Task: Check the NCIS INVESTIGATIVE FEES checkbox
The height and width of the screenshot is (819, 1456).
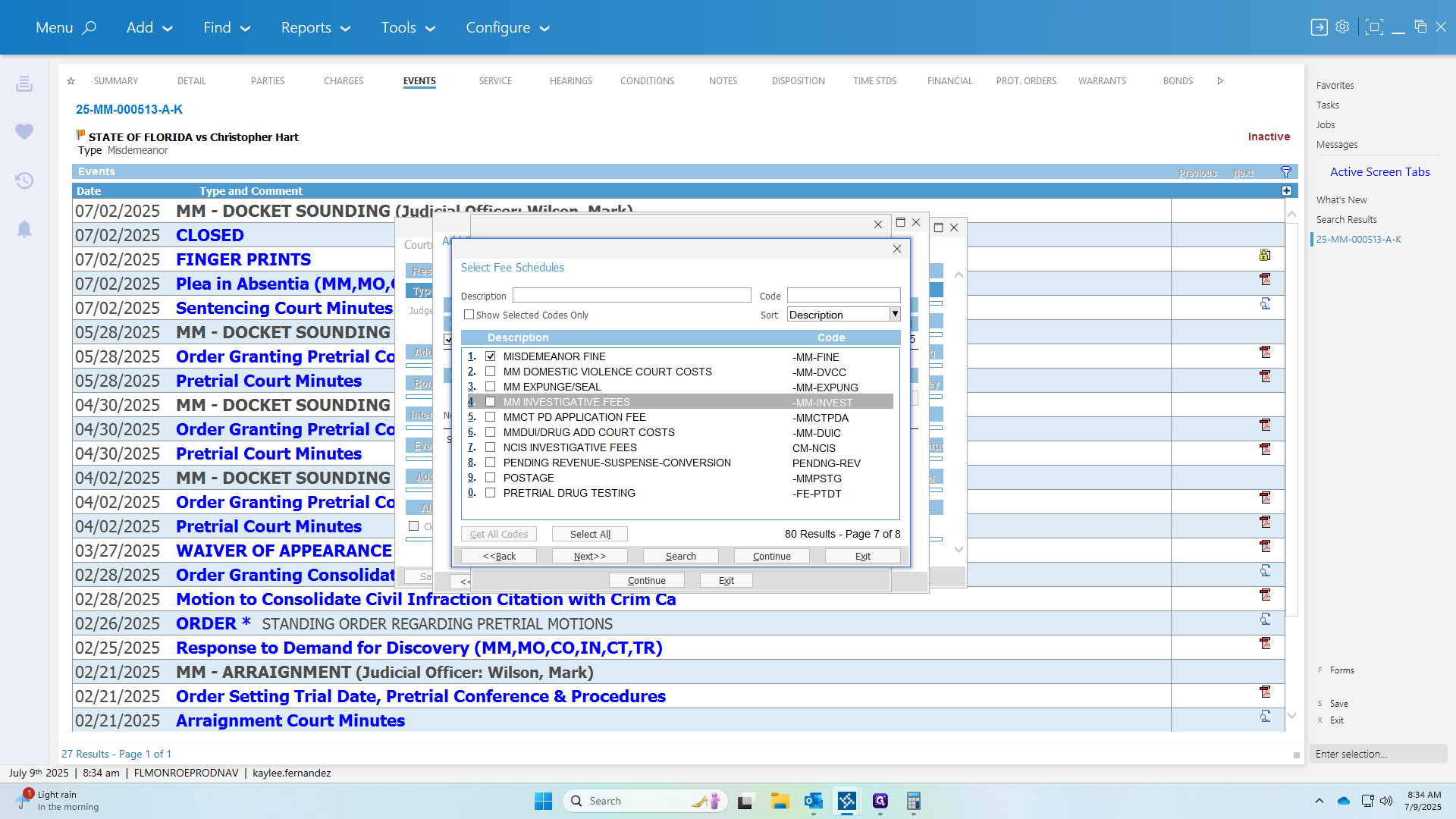Action: pyautogui.click(x=491, y=447)
